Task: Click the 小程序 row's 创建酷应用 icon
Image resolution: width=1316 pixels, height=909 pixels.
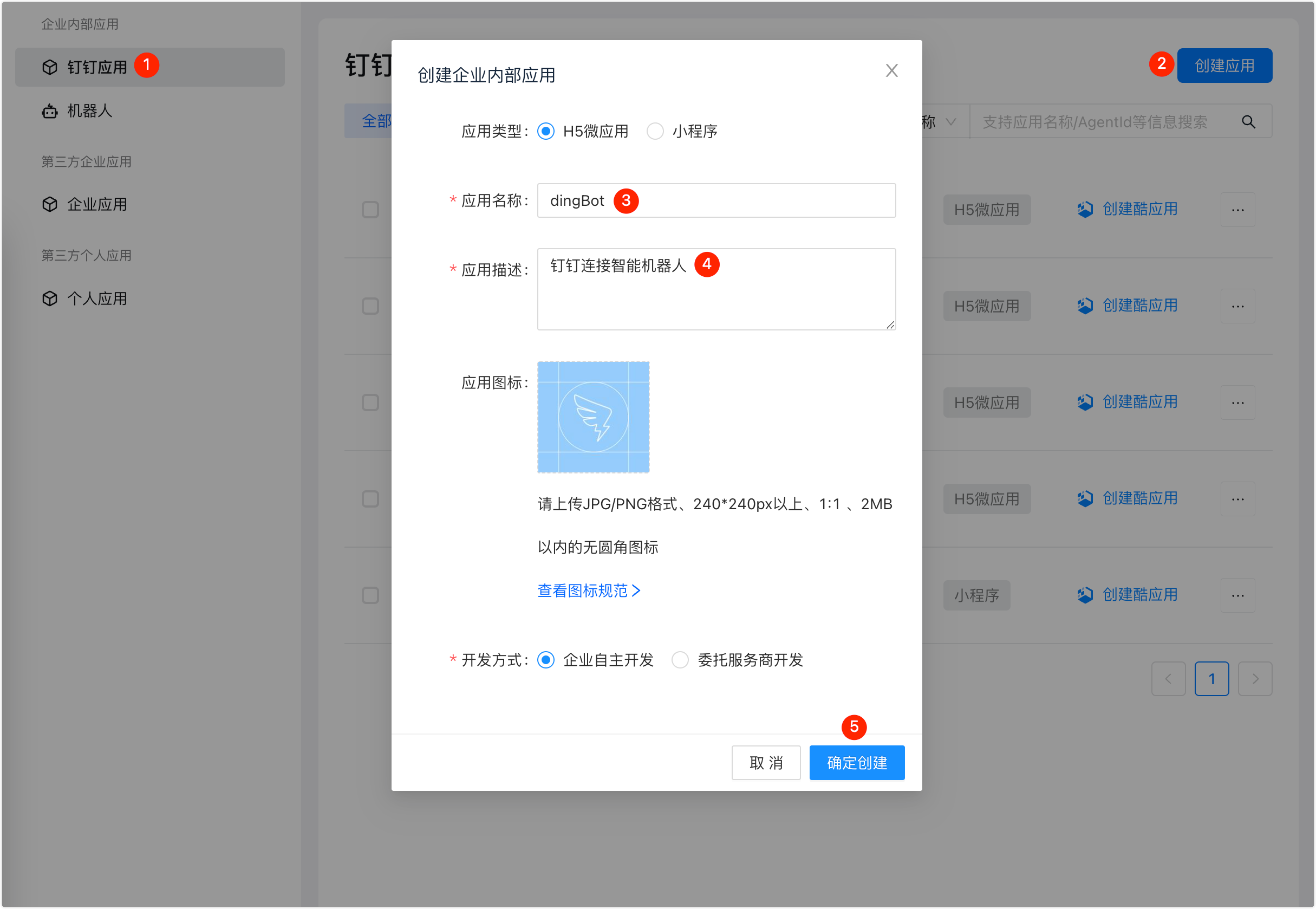Action: pos(1085,595)
